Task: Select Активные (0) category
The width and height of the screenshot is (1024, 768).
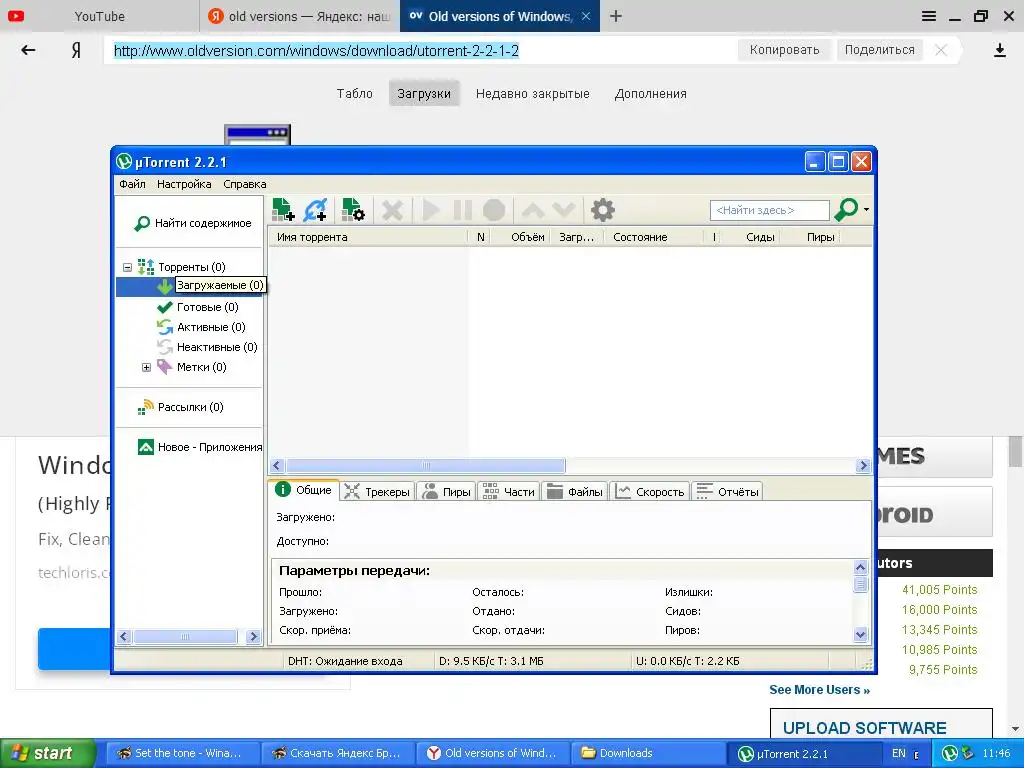Action: click(x=201, y=327)
